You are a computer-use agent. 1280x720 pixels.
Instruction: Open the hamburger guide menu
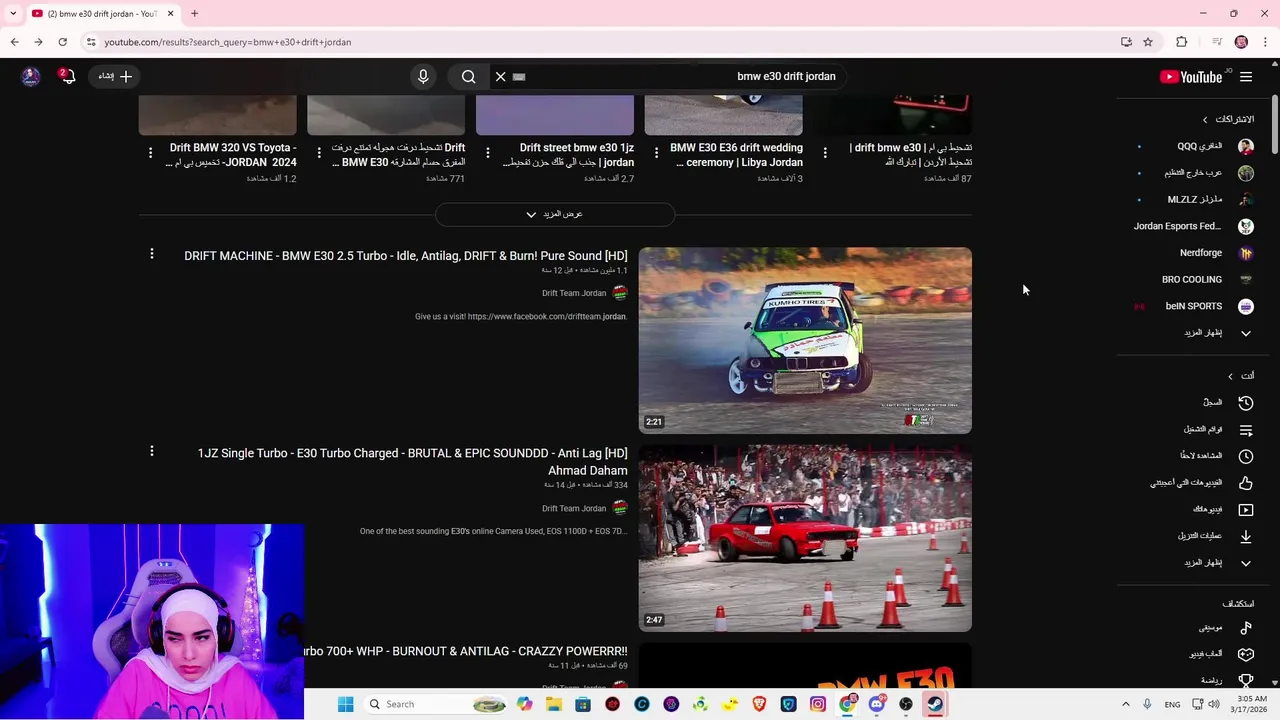(1246, 77)
